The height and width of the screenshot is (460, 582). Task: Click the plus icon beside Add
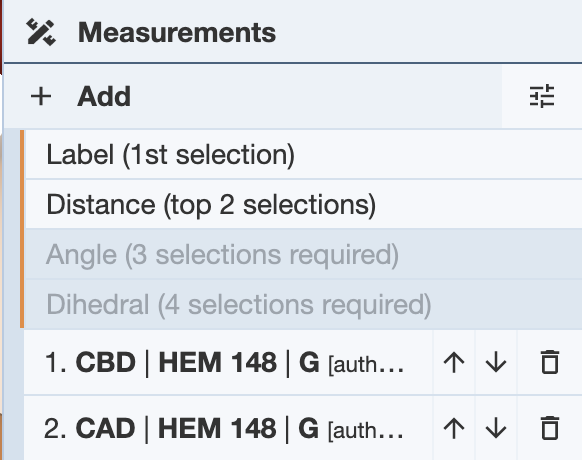pyautogui.click(x=41, y=97)
